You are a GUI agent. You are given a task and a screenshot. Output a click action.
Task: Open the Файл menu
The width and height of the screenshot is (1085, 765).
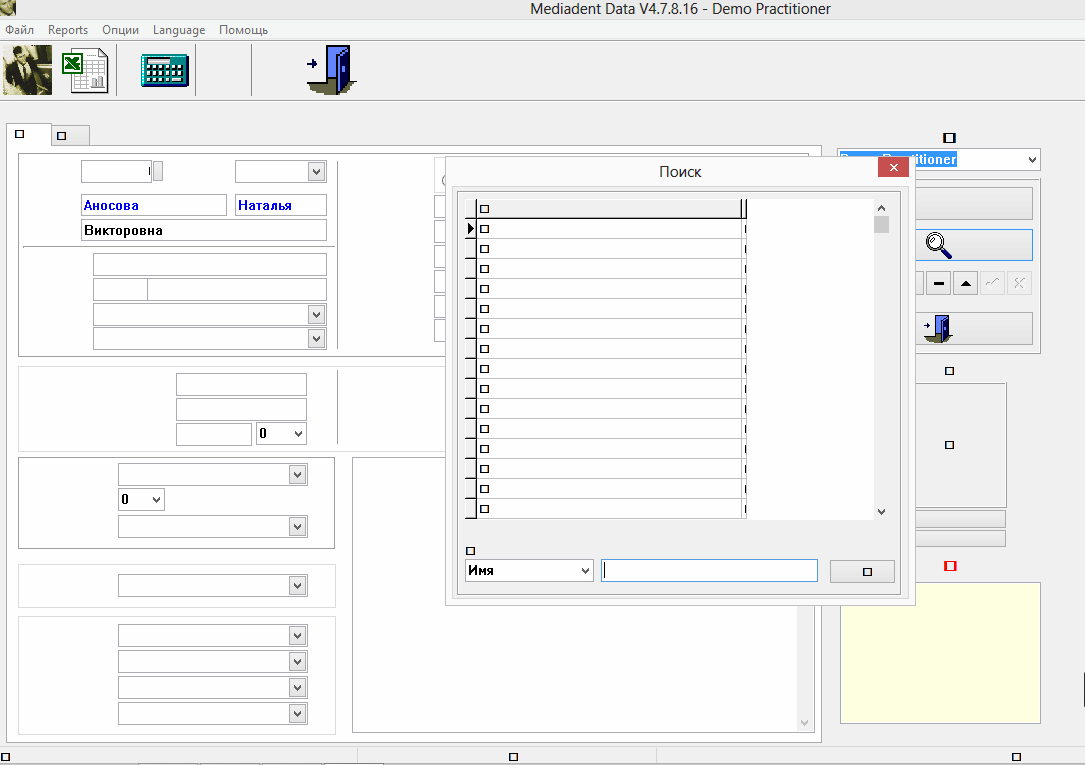click(19, 30)
